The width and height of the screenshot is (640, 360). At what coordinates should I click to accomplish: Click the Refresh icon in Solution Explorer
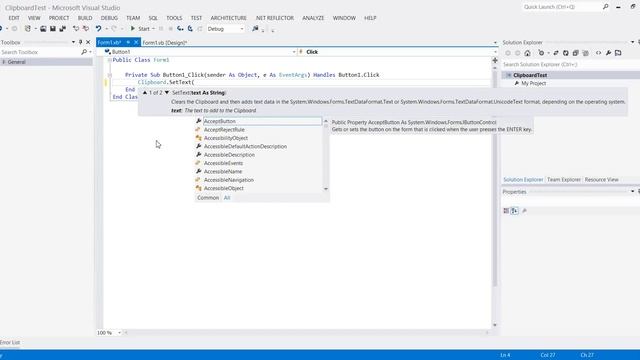click(x=566, y=53)
